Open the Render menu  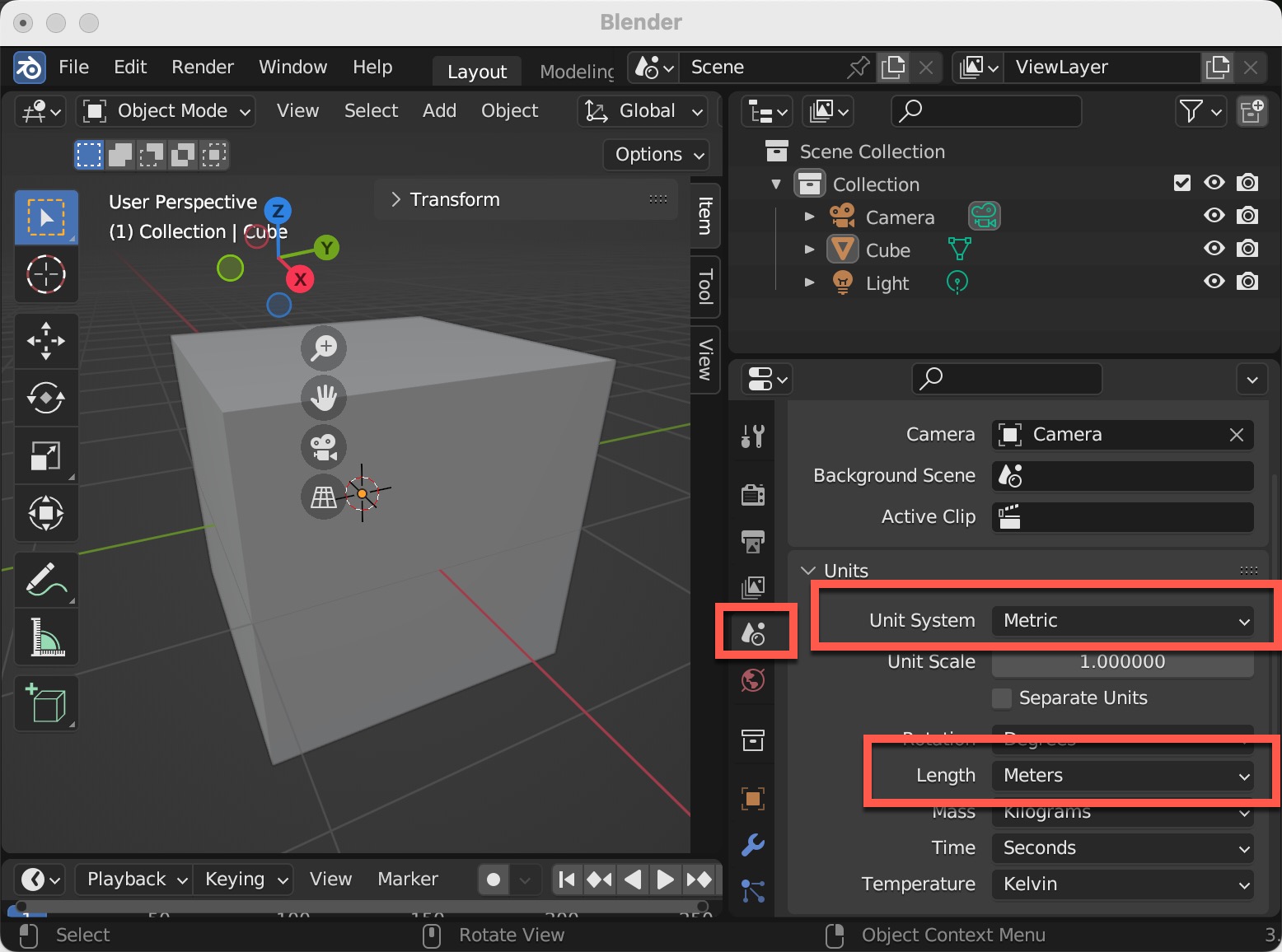pos(202,67)
